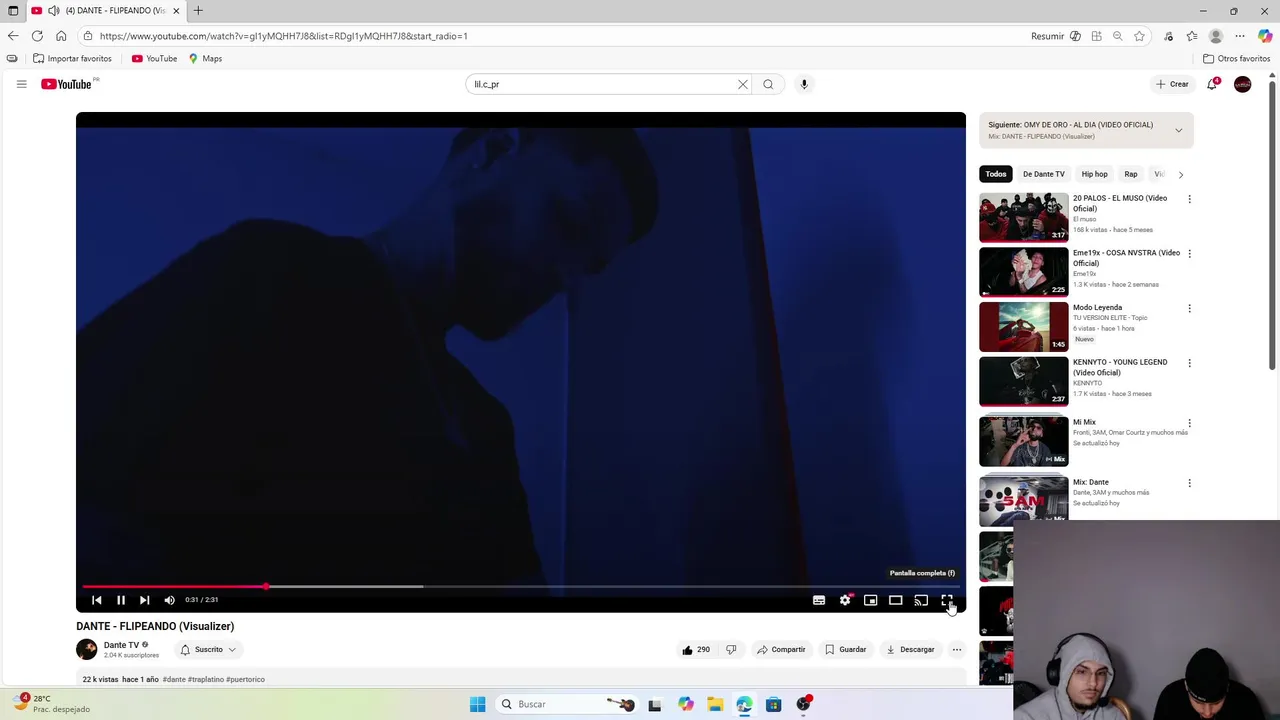Show more filter chips with right arrow
The width and height of the screenshot is (1280, 720).
(1180, 174)
